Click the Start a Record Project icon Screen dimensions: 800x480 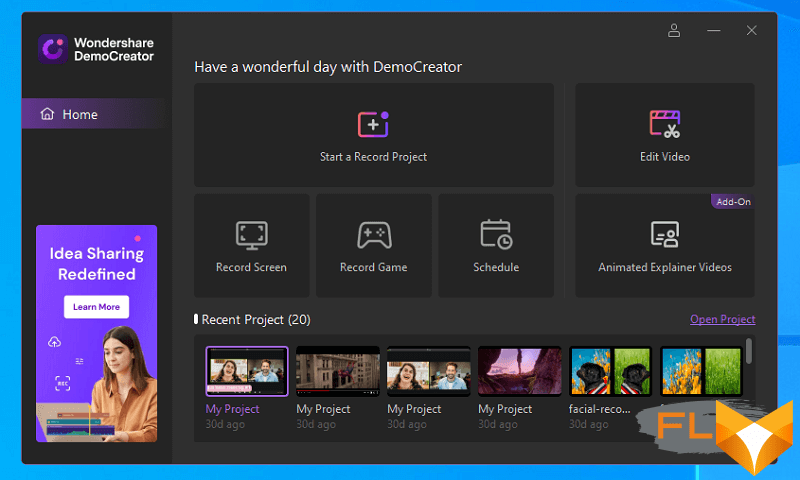point(372,125)
